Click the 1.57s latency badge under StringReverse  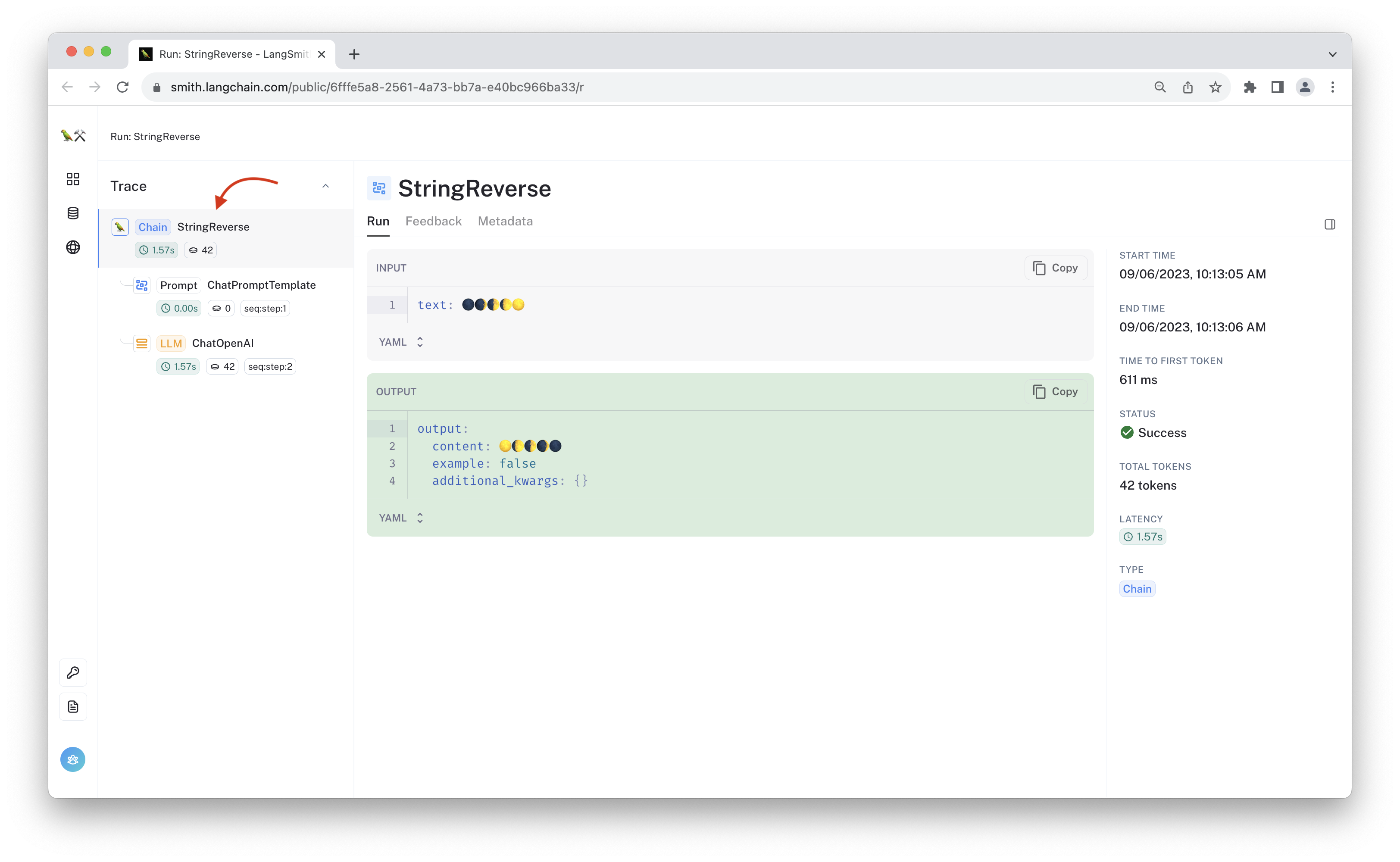coord(156,250)
